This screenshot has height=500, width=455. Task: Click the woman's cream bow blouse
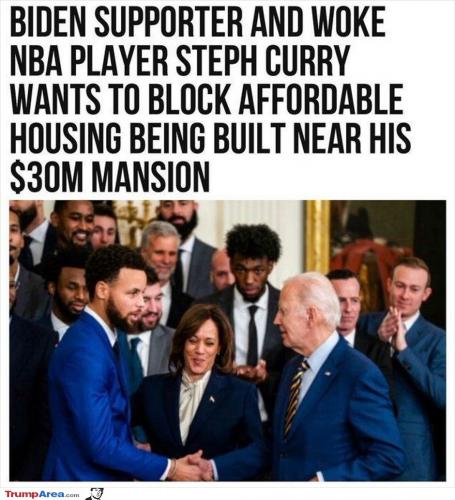click(192, 401)
